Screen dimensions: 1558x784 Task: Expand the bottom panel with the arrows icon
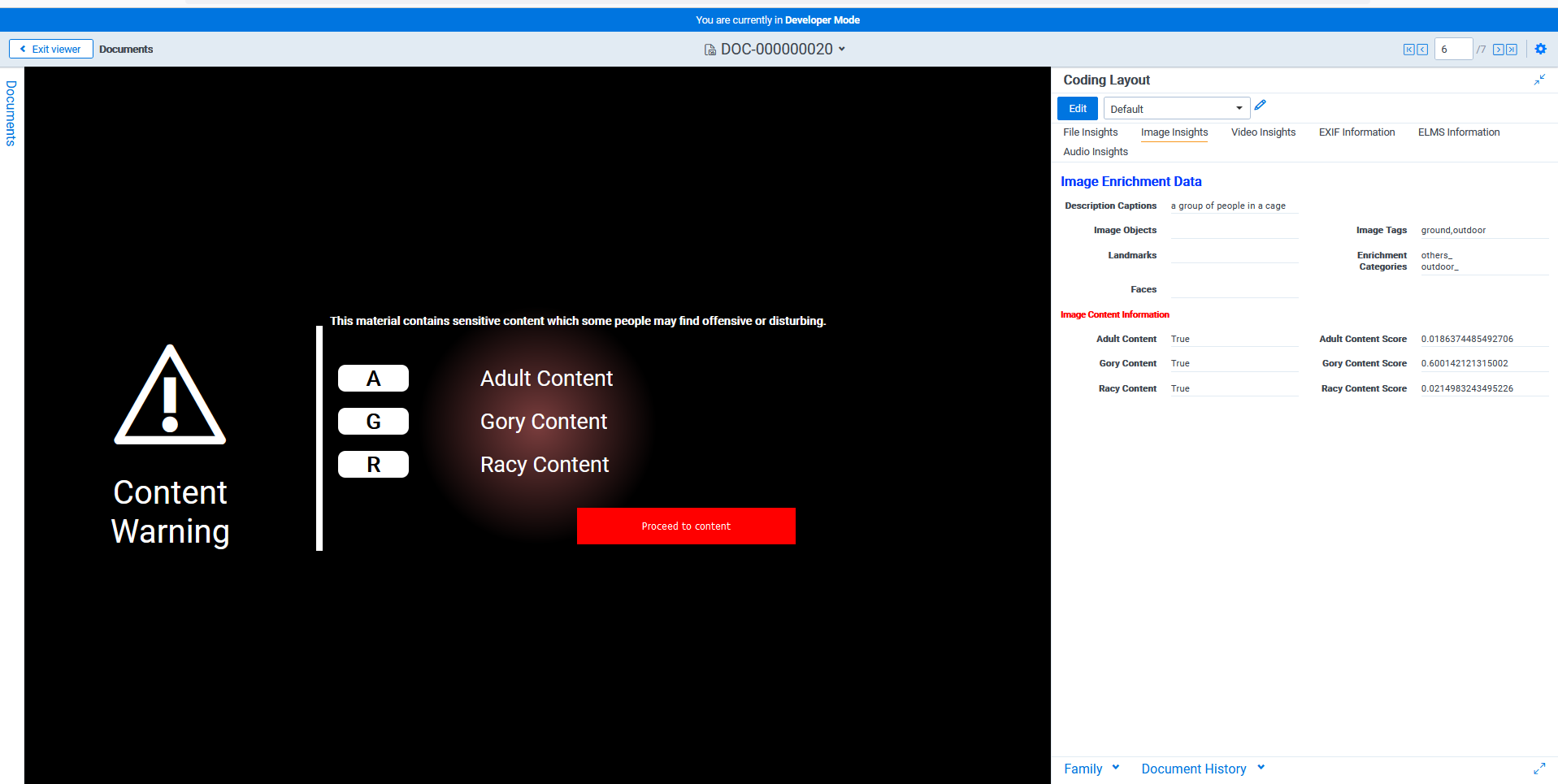point(1539,769)
